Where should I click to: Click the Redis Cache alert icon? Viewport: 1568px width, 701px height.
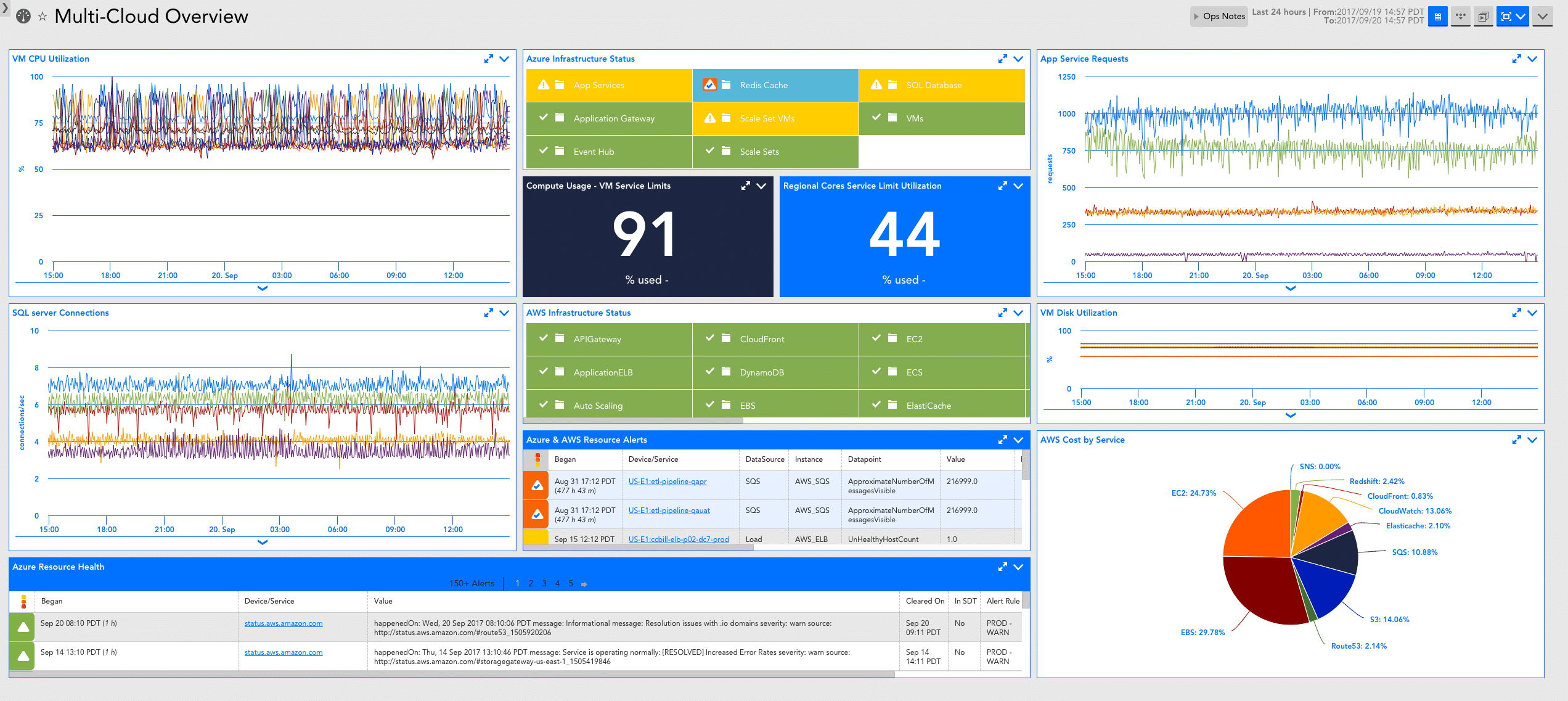[x=711, y=84]
